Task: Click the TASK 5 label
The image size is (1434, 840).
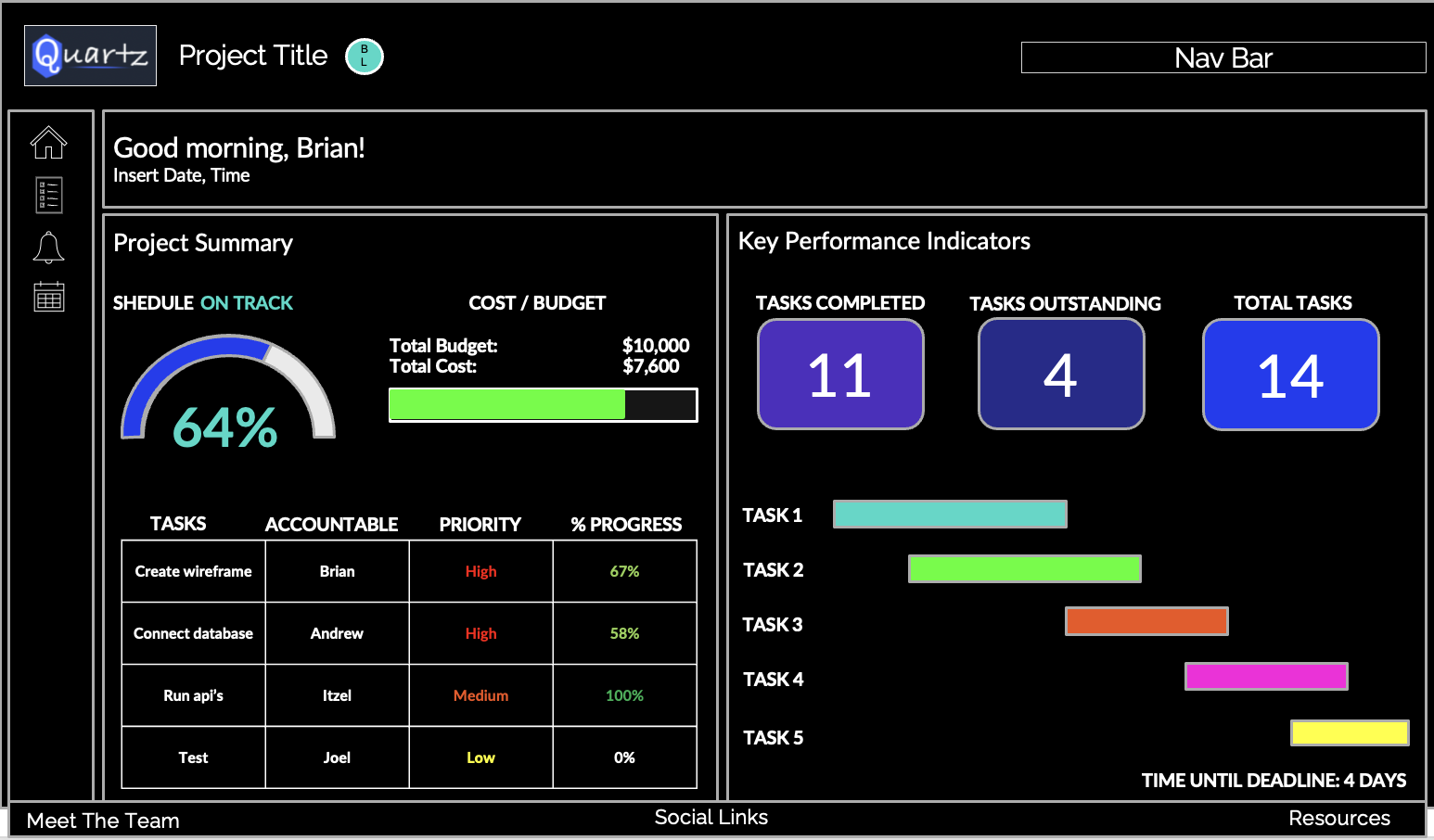Action: [774, 738]
